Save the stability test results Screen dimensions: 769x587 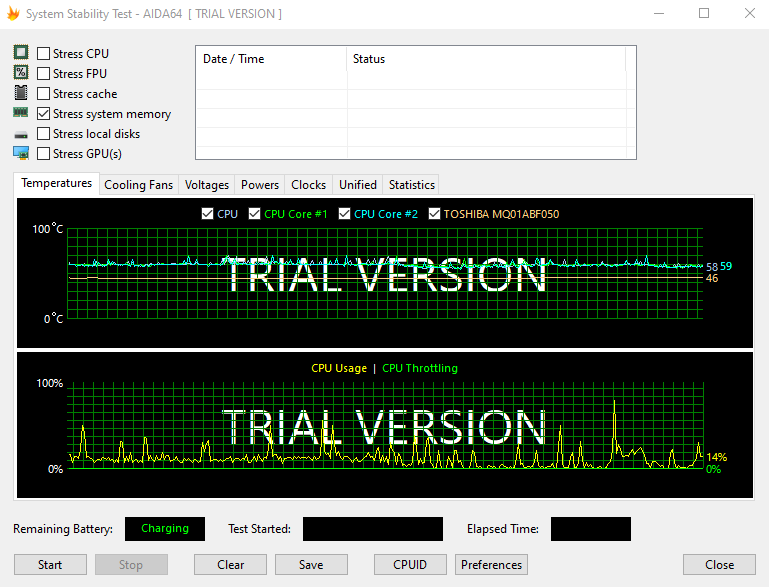[311, 564]
